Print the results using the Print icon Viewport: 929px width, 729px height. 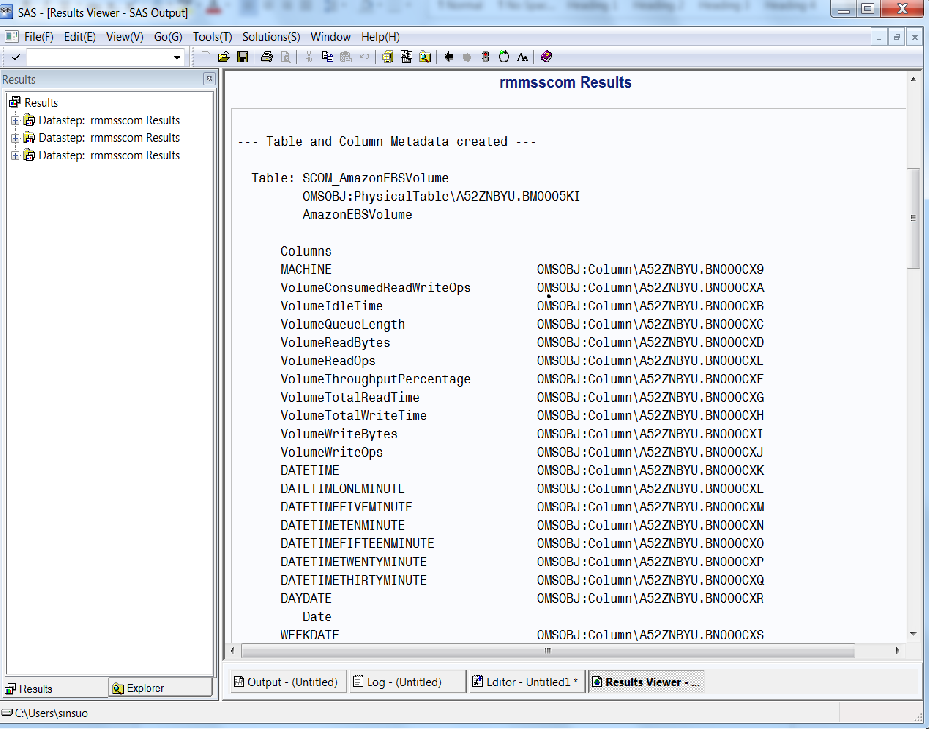[266, 56]
